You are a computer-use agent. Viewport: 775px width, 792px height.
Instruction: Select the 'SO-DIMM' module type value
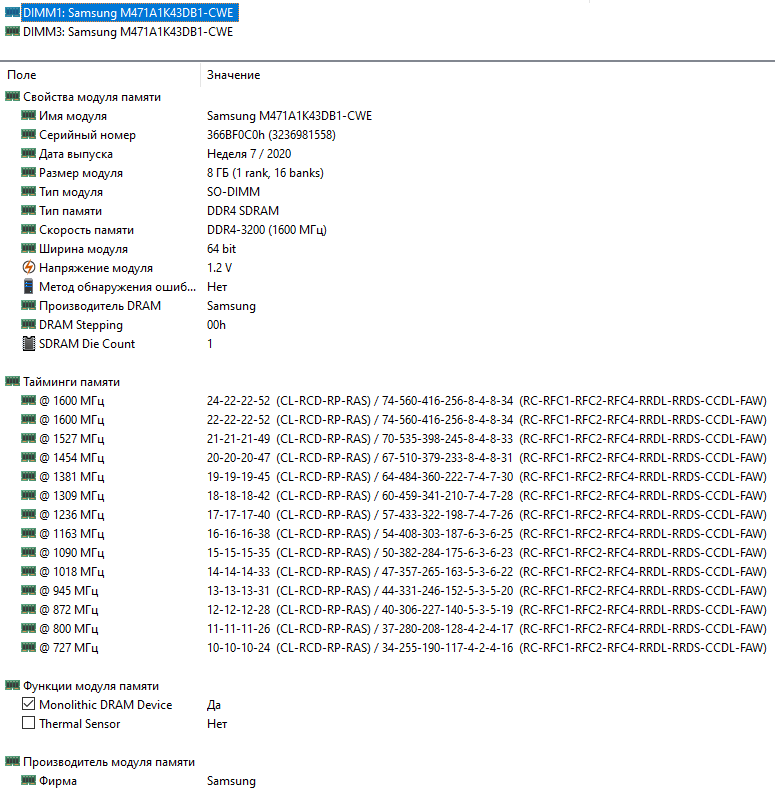click(x=233, y=192)
